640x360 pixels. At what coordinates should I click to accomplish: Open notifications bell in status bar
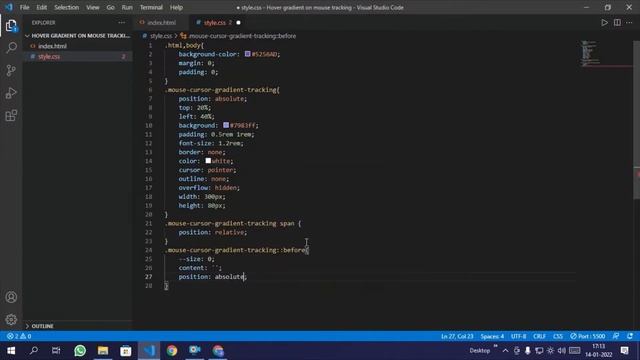click(630, 336)
